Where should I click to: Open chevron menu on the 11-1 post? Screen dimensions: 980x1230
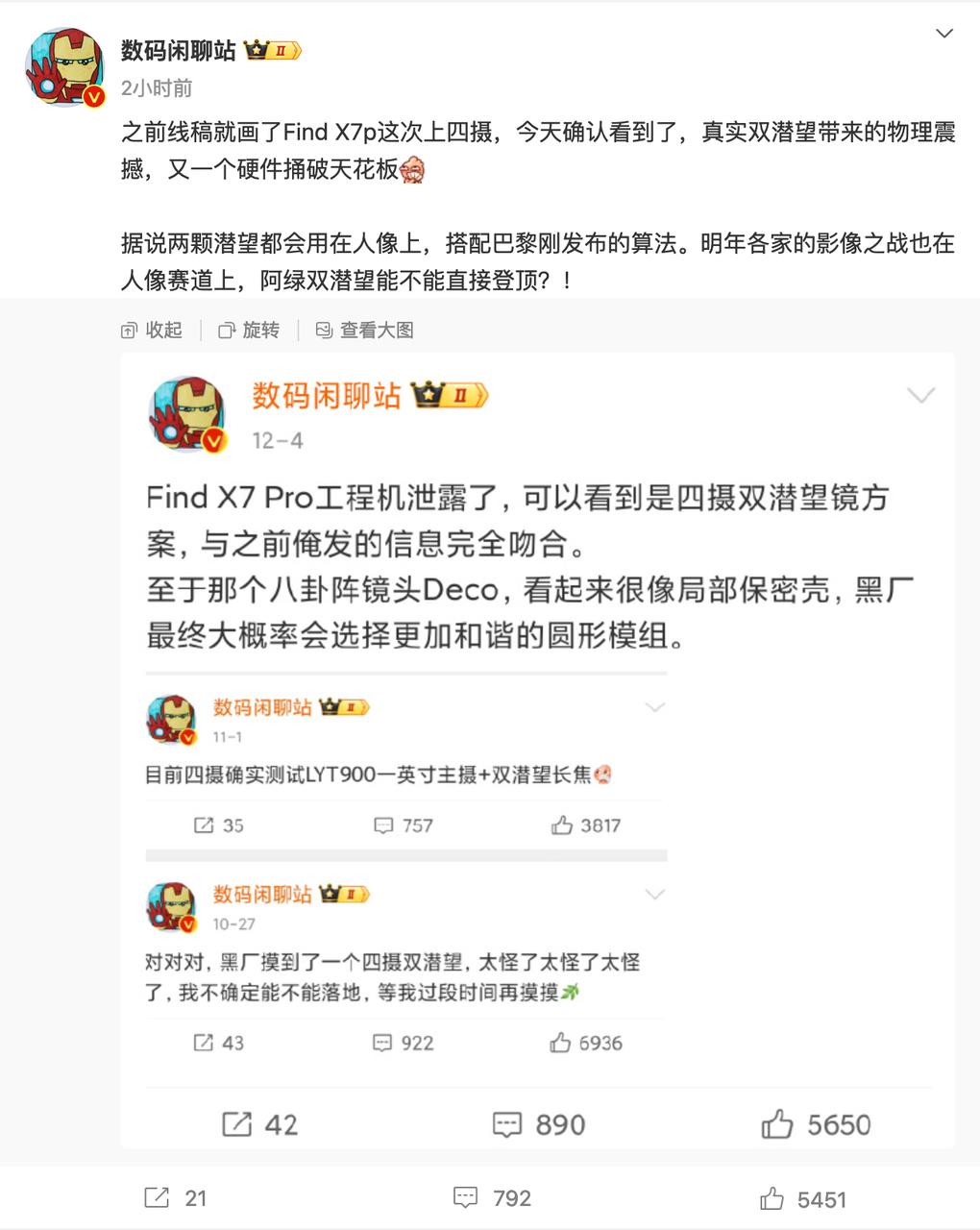coord(655,707)
